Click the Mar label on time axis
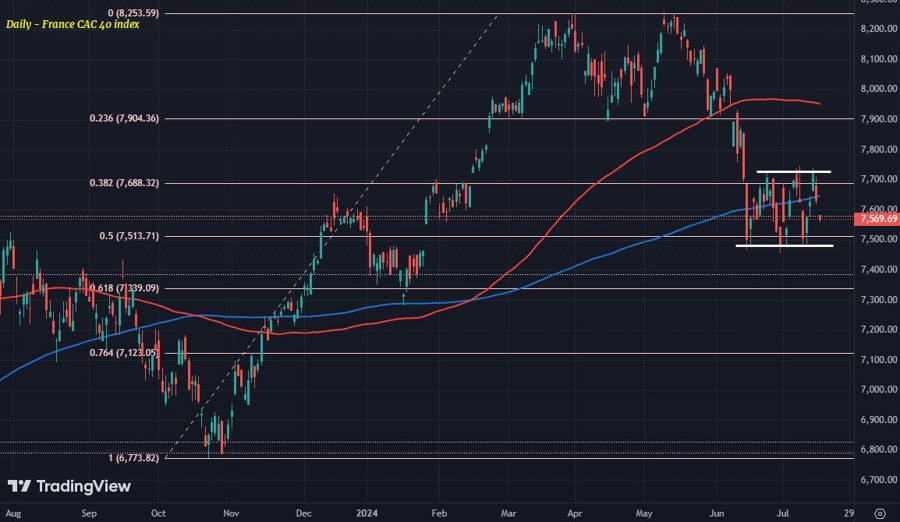900x522 pixels. click(509, 513)
